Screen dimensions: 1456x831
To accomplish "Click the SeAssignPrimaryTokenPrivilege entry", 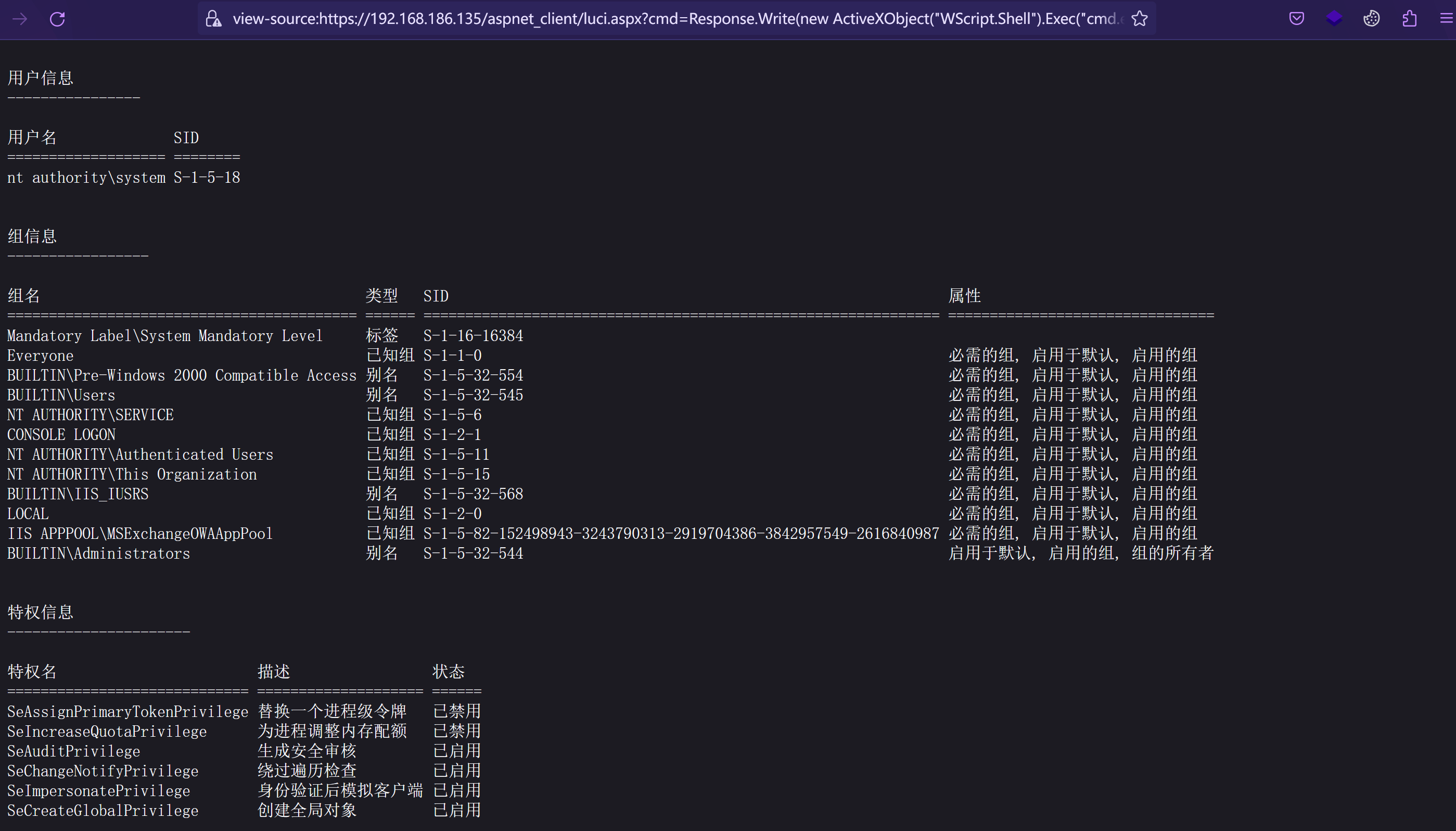I will (x=127, y=712).
